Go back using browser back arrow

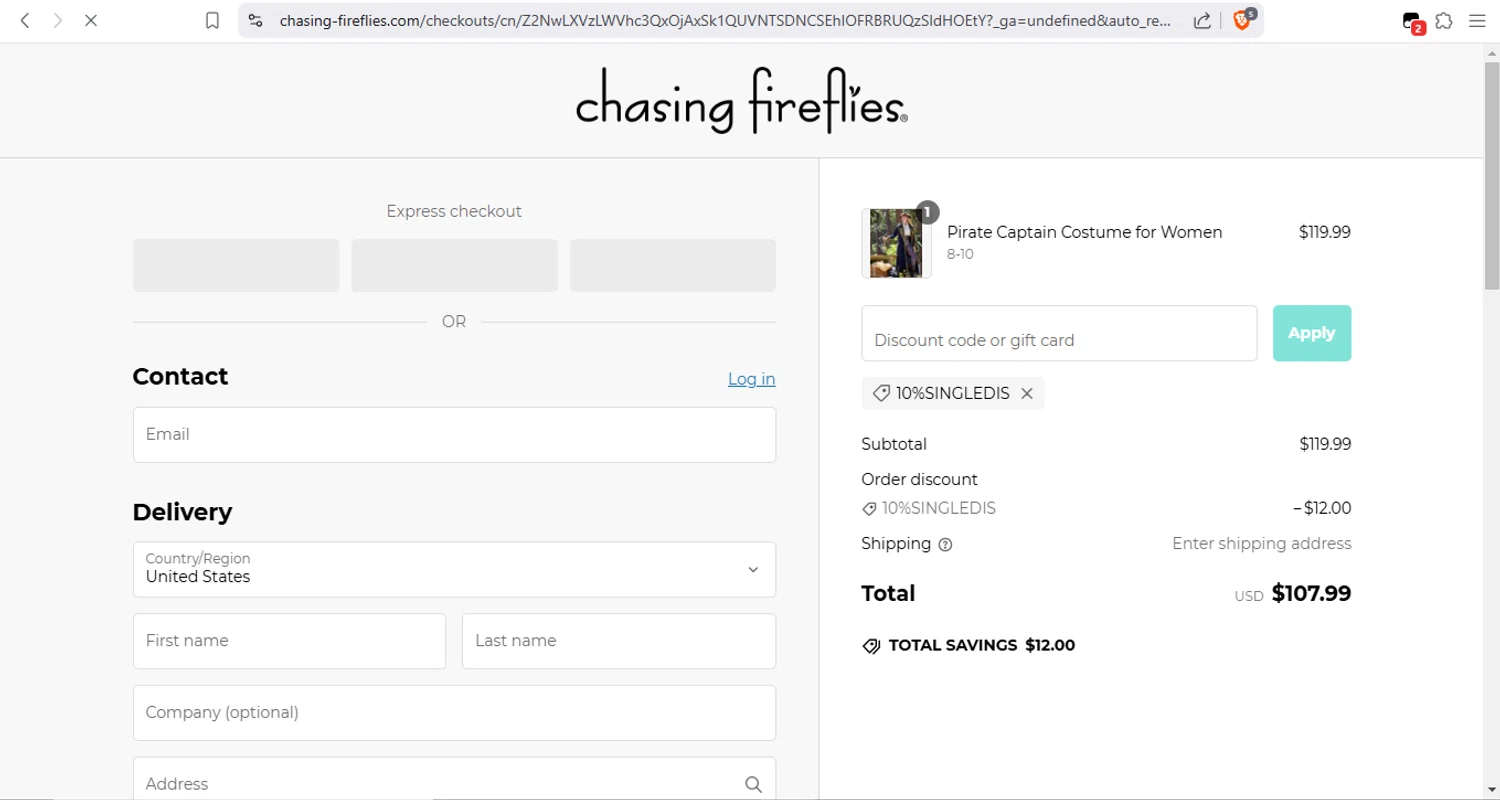pyautogui.click(x=25, y=20)
